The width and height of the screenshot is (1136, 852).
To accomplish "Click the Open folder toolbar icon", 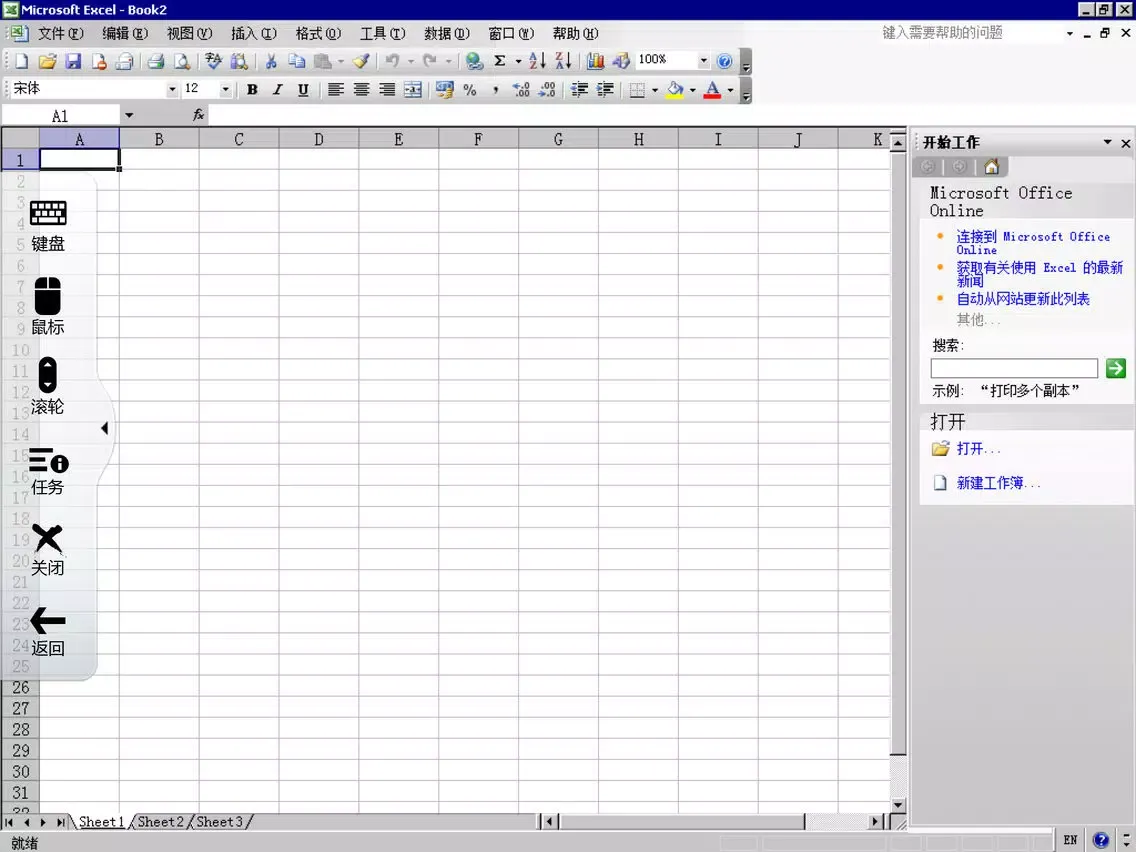I will click(48, 62).
